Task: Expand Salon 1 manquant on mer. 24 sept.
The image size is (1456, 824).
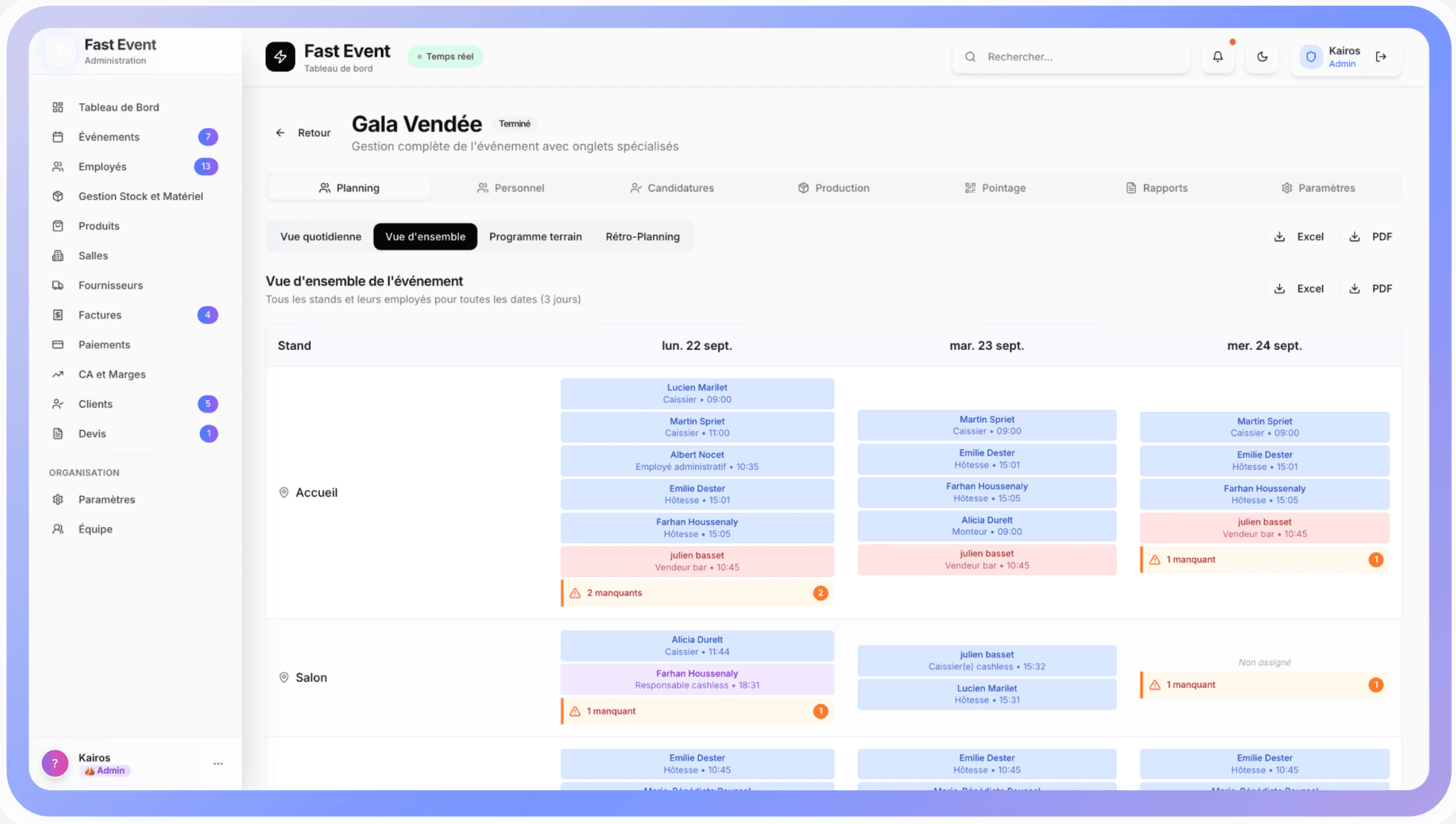Action: tap(1265, 685)
